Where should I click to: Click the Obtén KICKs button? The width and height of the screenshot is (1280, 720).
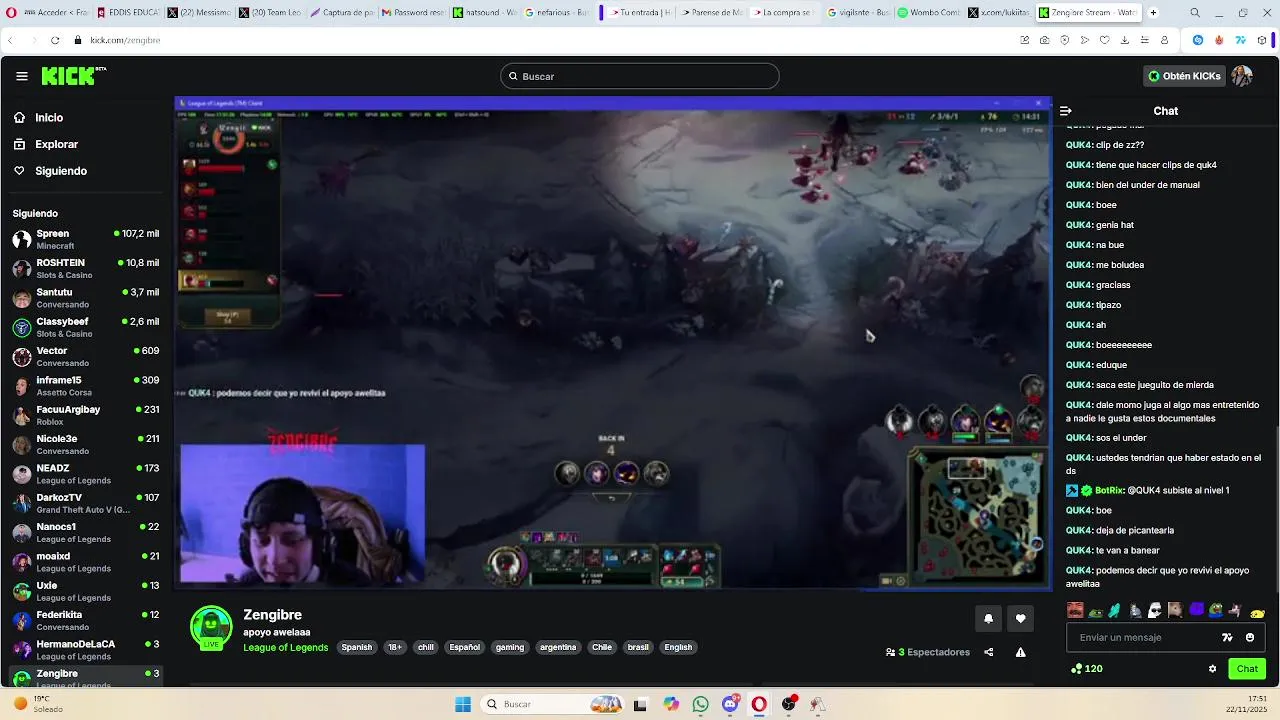[1184, 76]
